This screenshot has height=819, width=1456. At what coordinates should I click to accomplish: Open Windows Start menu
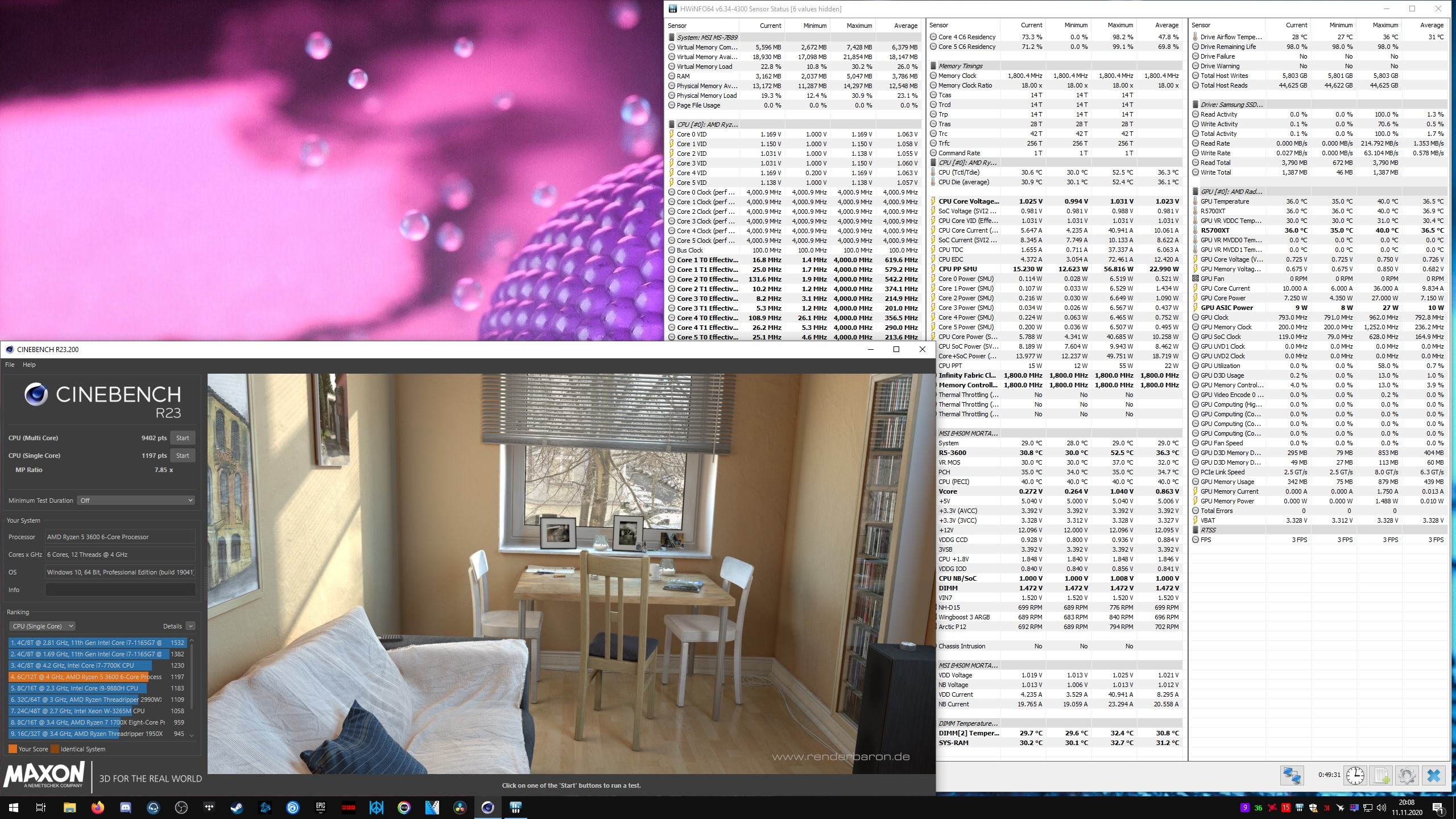(14, 807)
